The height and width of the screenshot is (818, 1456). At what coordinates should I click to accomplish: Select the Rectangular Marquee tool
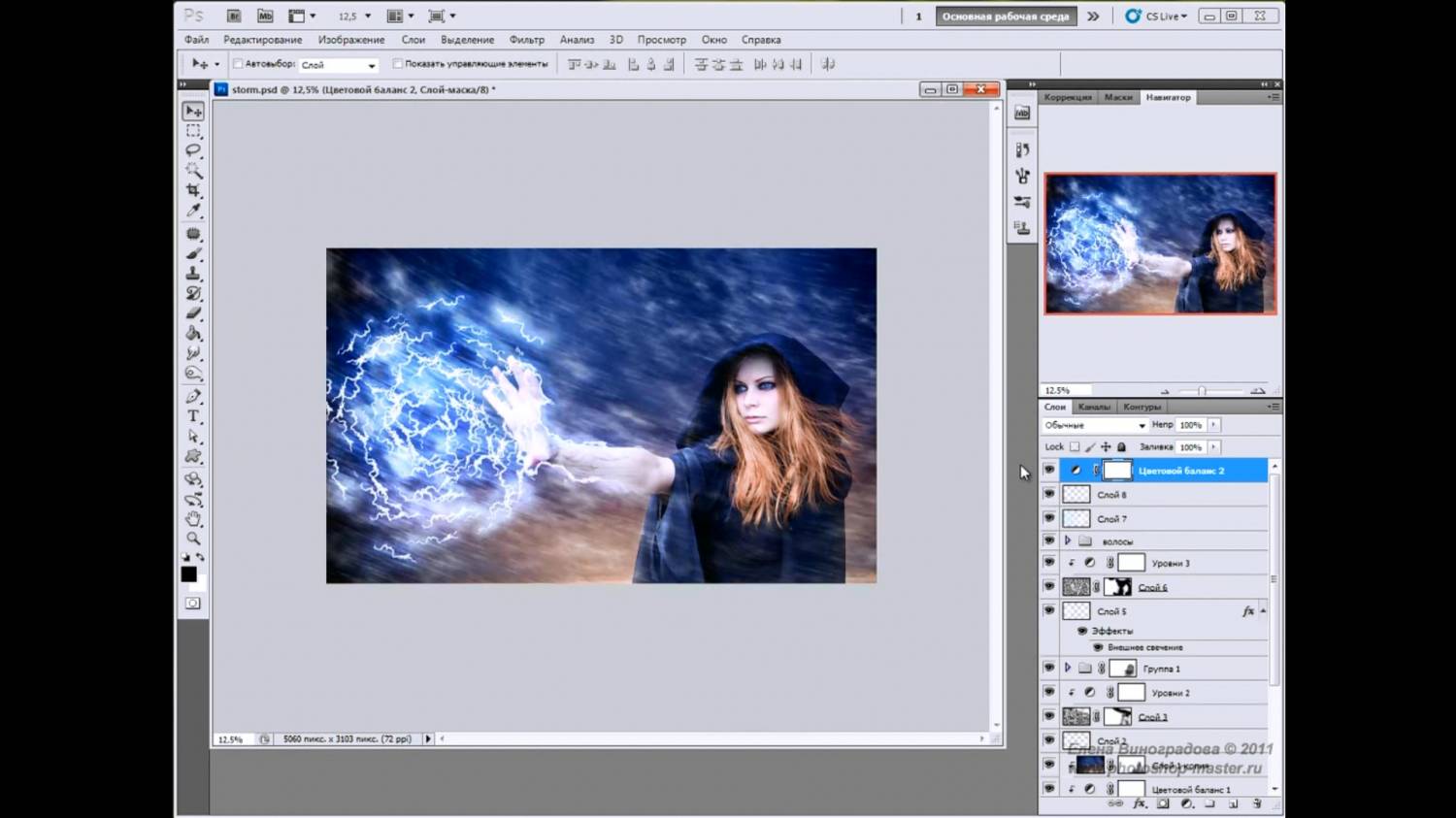coord(193,131)
